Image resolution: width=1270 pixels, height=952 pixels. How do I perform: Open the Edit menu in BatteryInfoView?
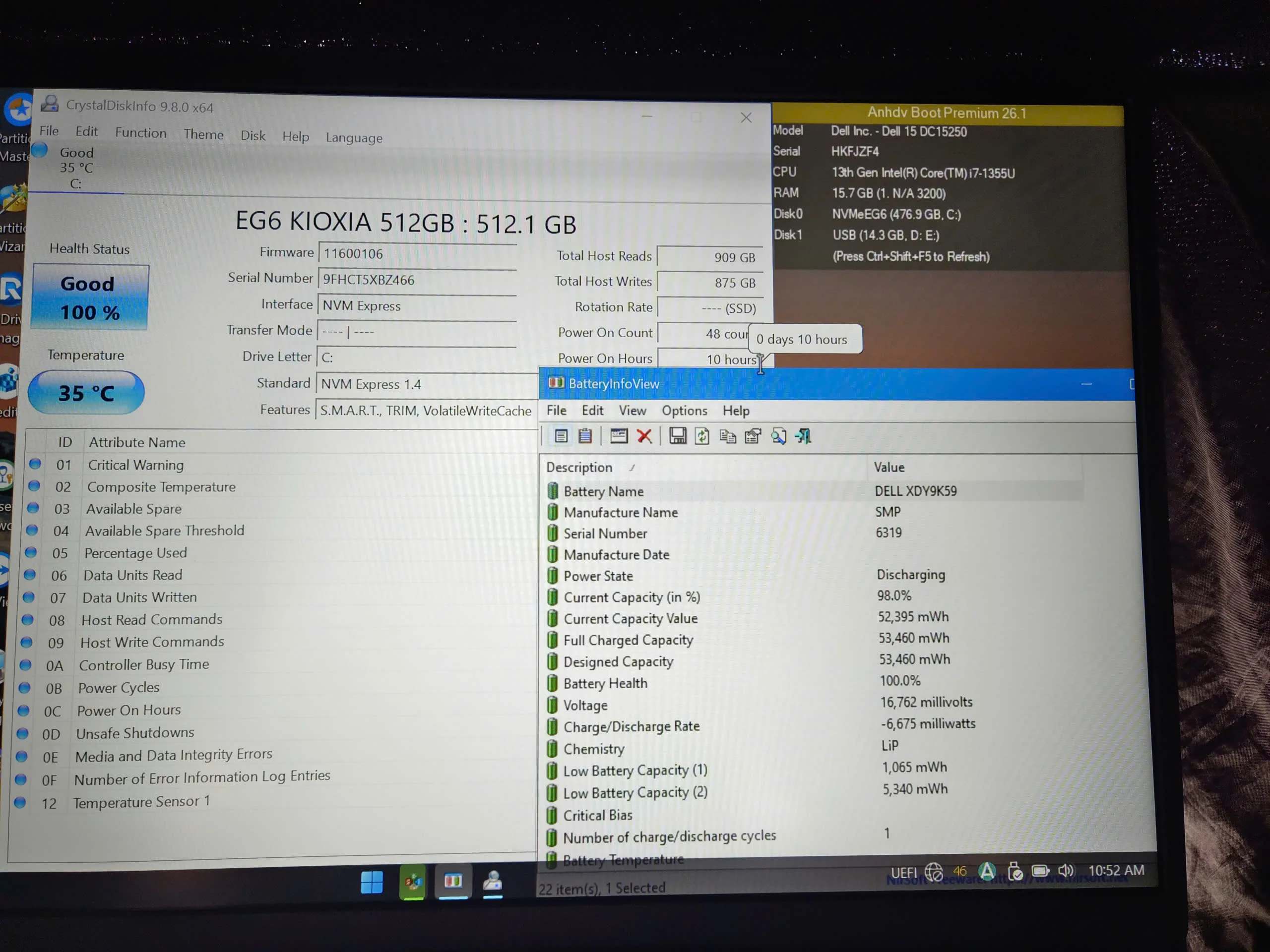click(592, 410)
